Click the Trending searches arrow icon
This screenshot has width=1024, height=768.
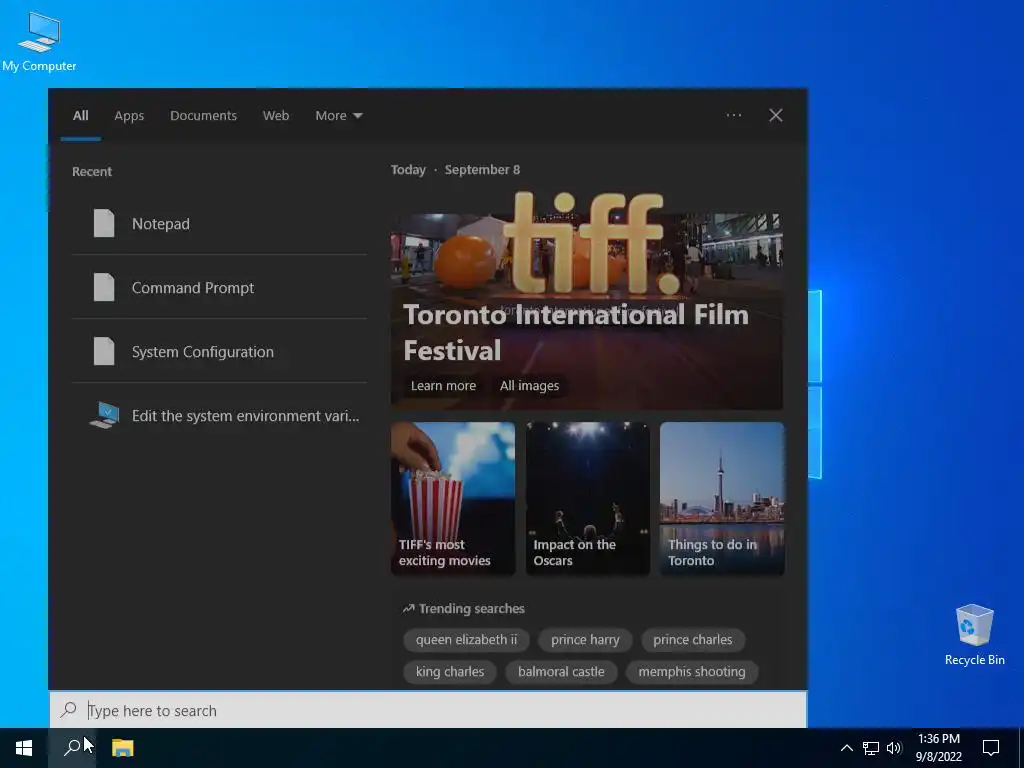click(408, 609)
